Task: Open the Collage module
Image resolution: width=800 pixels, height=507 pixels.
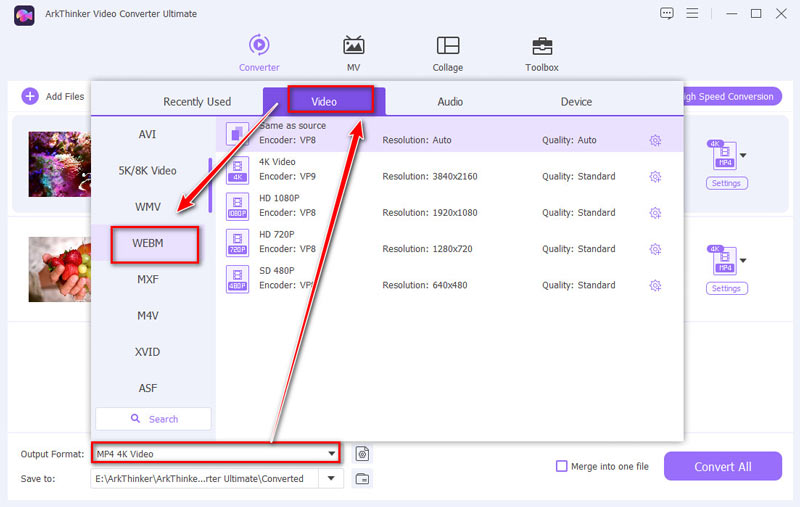Action: [448, 53]
